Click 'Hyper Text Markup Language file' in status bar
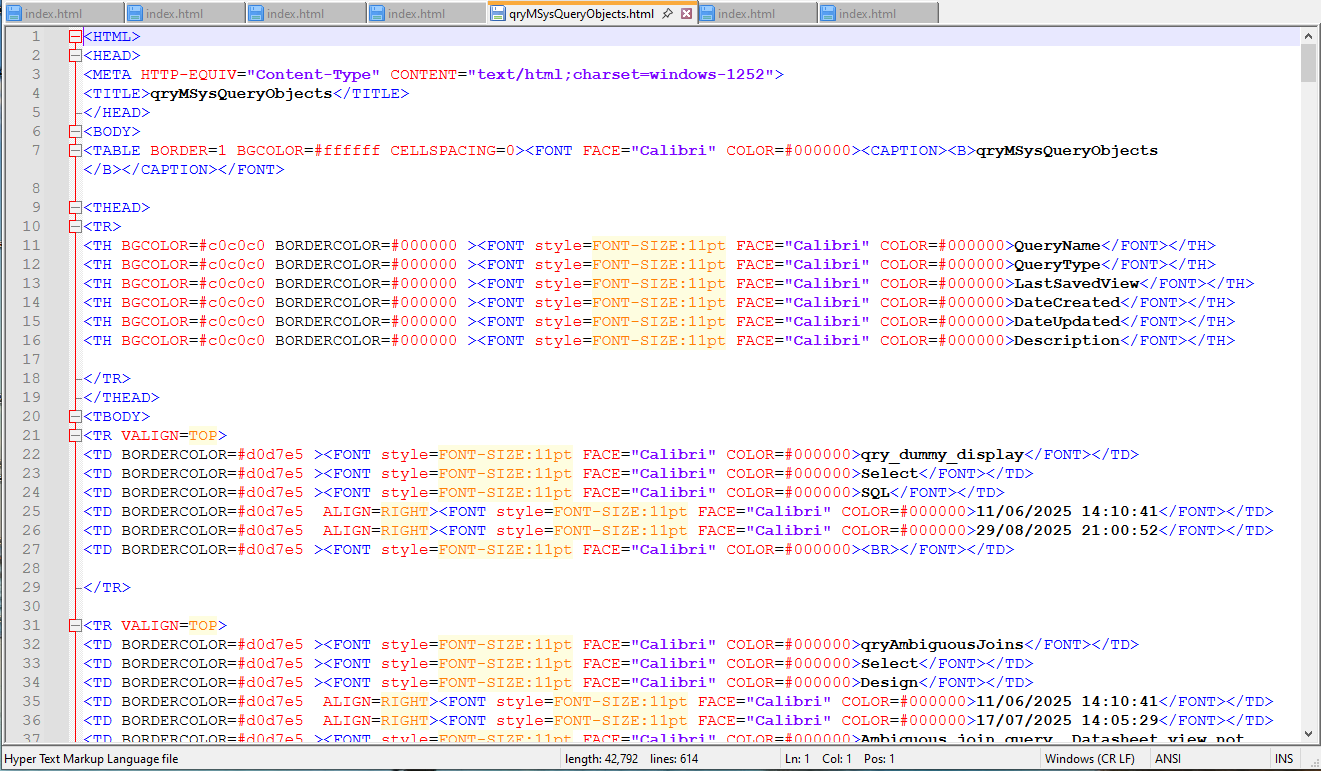Screen dimensions: 1321x771 (92, 759)
